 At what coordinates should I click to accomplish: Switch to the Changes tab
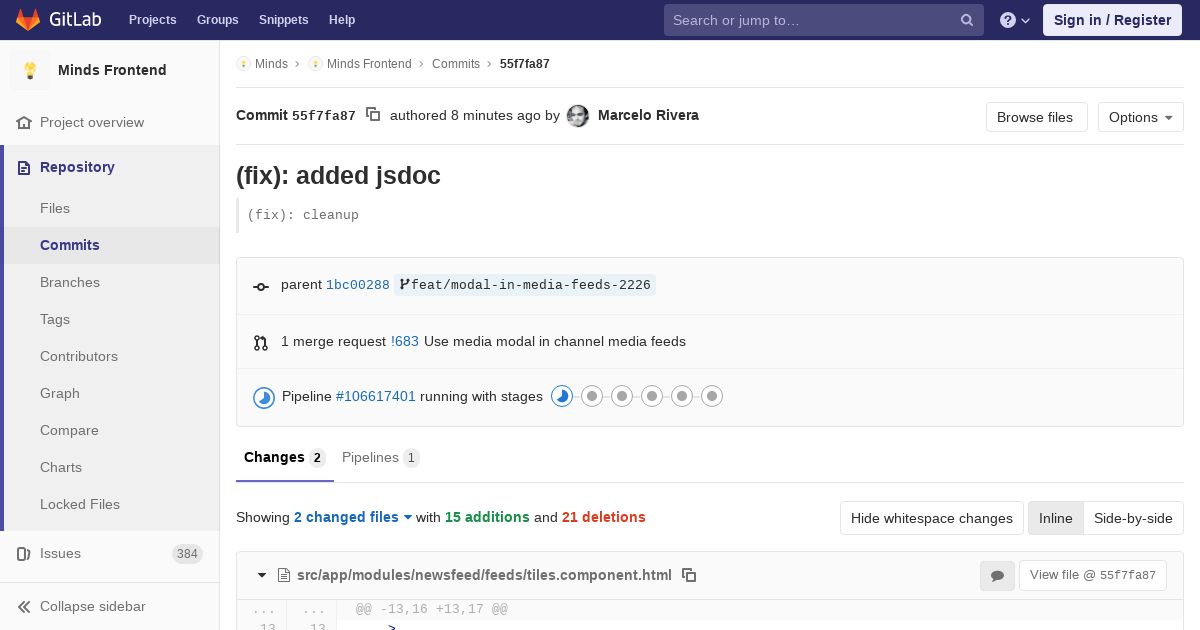[x=284, y=457]
